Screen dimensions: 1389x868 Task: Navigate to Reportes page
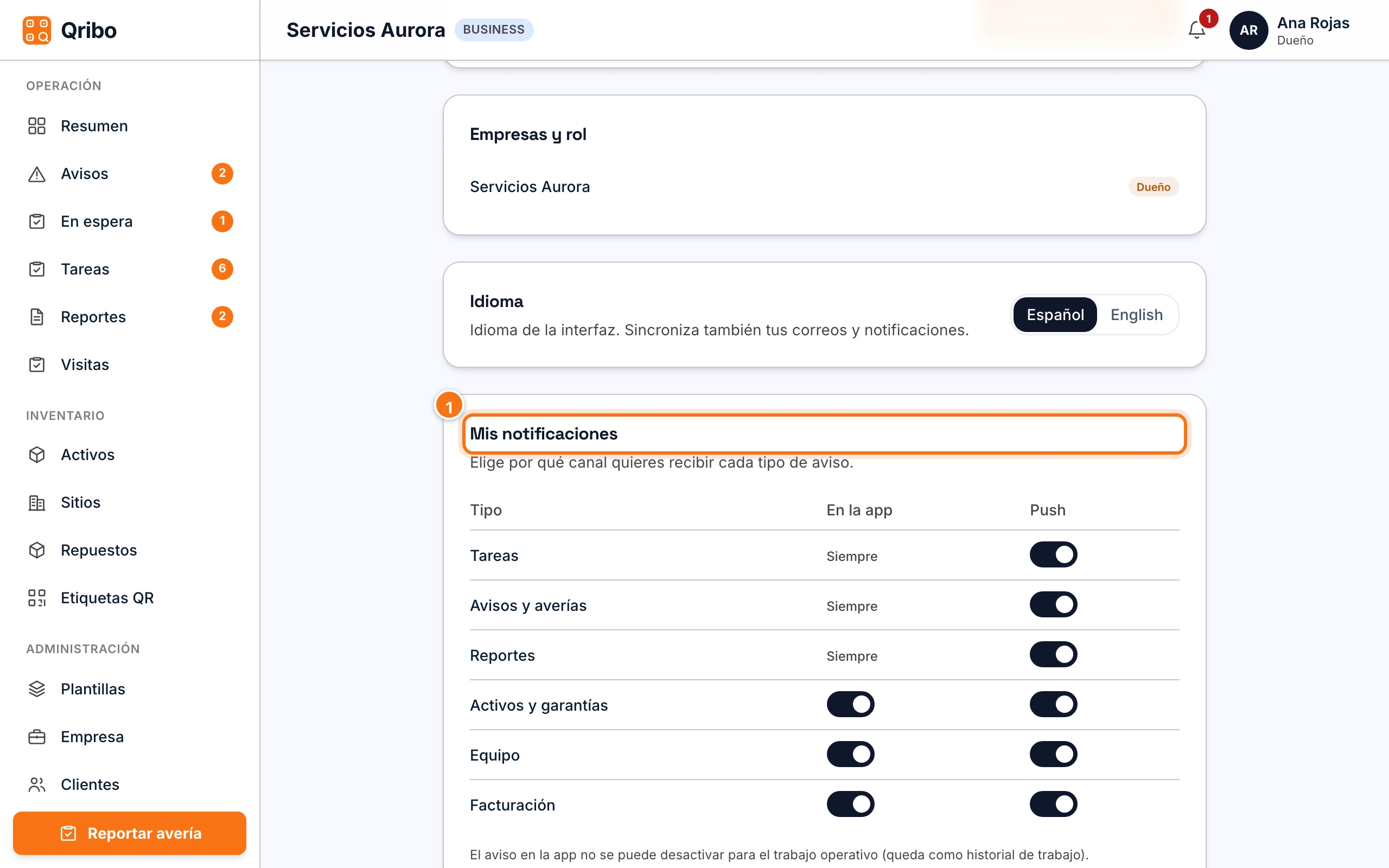click(130, 317)
